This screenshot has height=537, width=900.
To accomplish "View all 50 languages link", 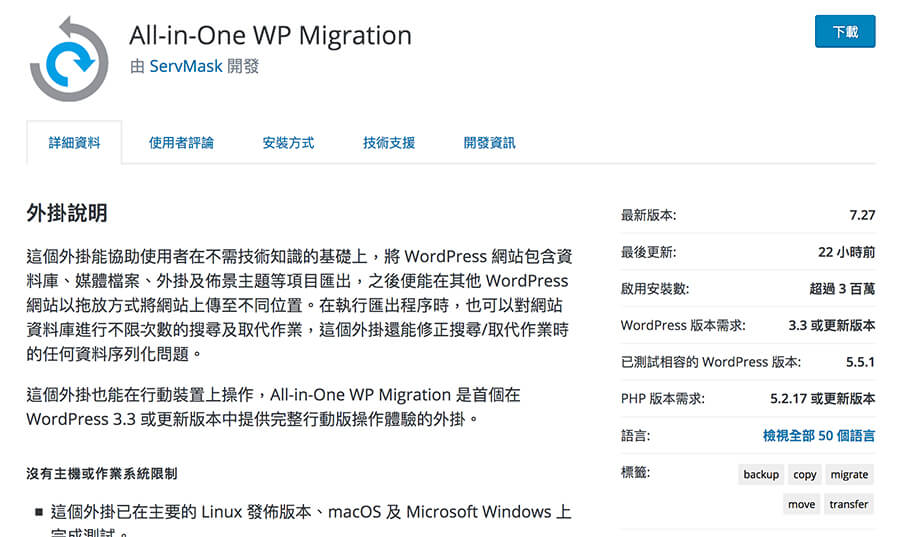I will (818, 436).
